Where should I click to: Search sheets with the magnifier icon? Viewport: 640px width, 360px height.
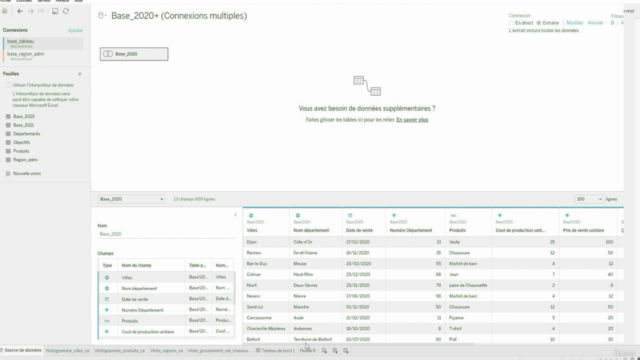click(80, 74)
